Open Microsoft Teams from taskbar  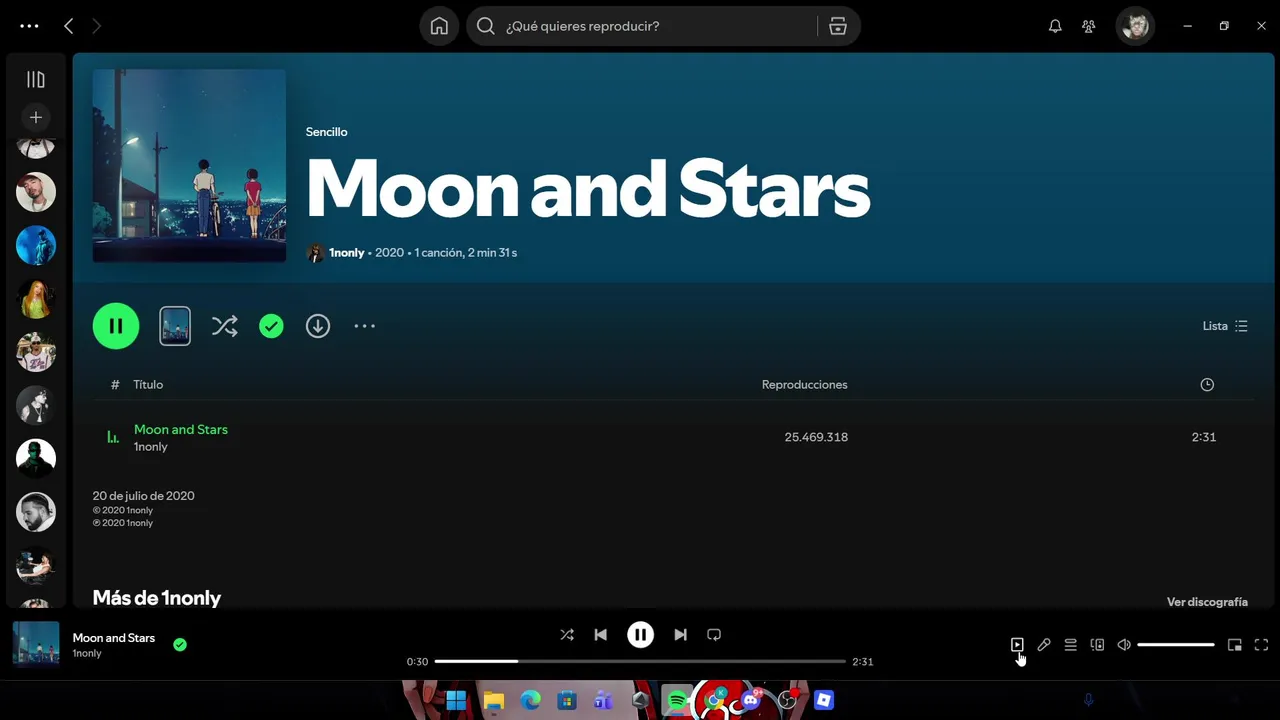pyautogui.click(x=603, y=700)
